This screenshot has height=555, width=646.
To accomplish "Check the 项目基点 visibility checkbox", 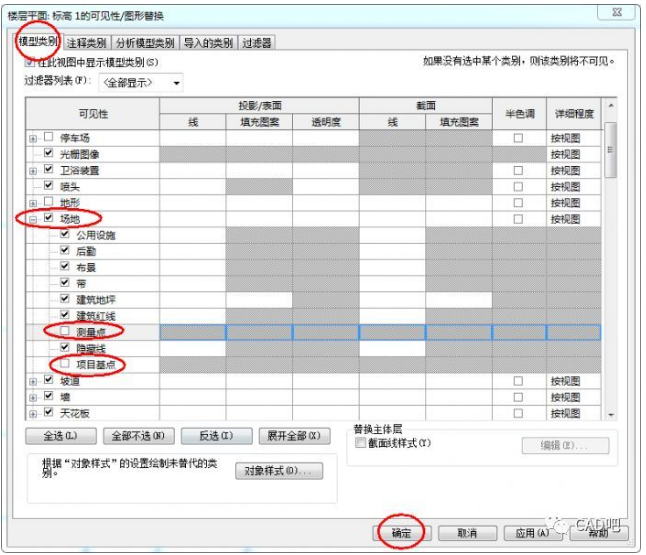I will [65, 363].
